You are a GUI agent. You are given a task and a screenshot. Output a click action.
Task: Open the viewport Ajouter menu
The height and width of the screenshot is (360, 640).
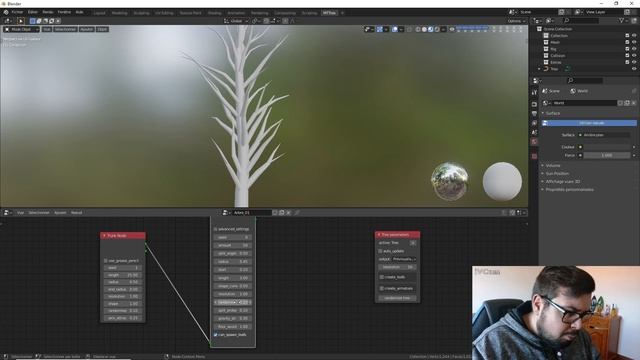(87, 29)
